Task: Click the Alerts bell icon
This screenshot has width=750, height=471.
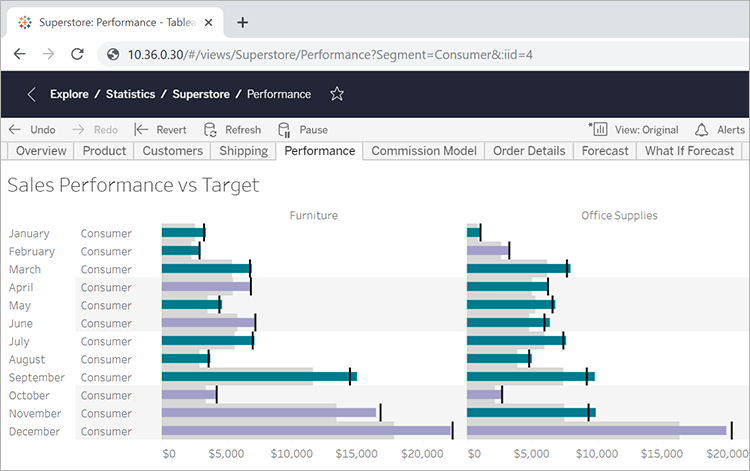Action: click(701, 130)
